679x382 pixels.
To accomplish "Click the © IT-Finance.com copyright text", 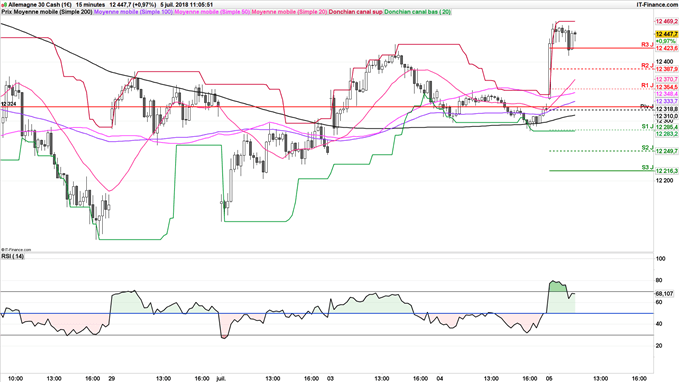I will [16, 250].
